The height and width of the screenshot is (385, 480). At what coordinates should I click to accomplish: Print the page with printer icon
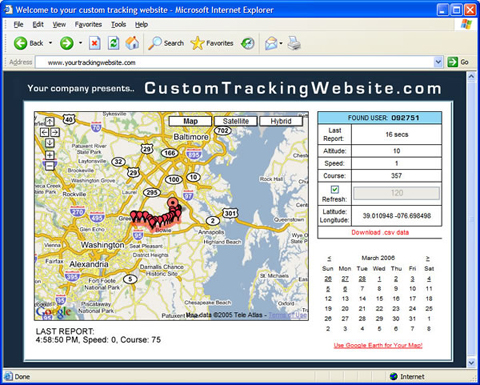pos(294,43)
